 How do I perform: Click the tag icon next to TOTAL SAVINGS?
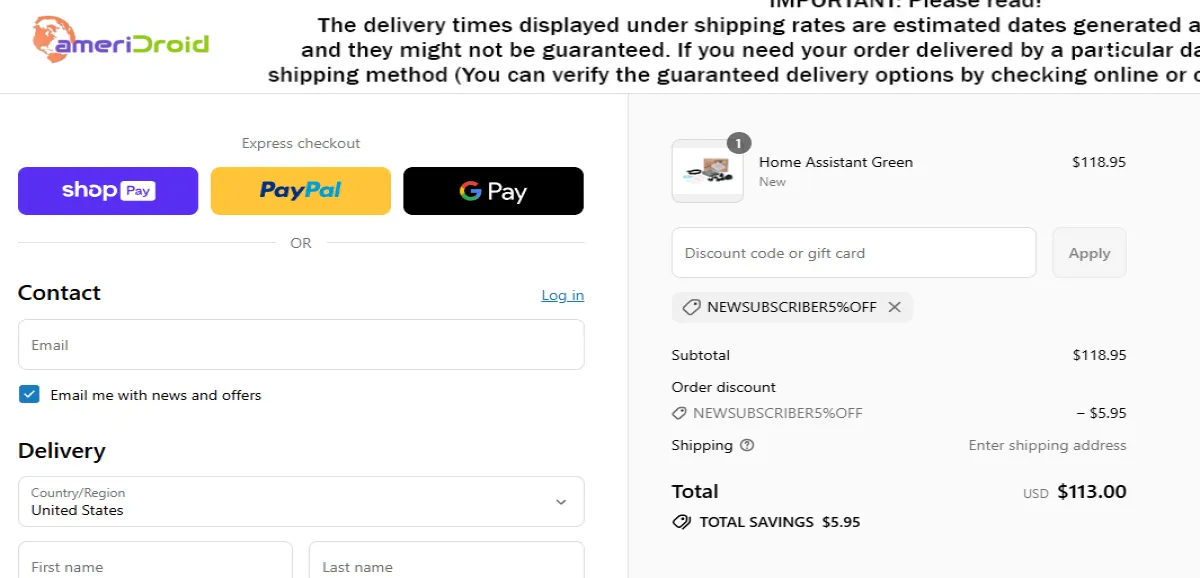[682, 521]
